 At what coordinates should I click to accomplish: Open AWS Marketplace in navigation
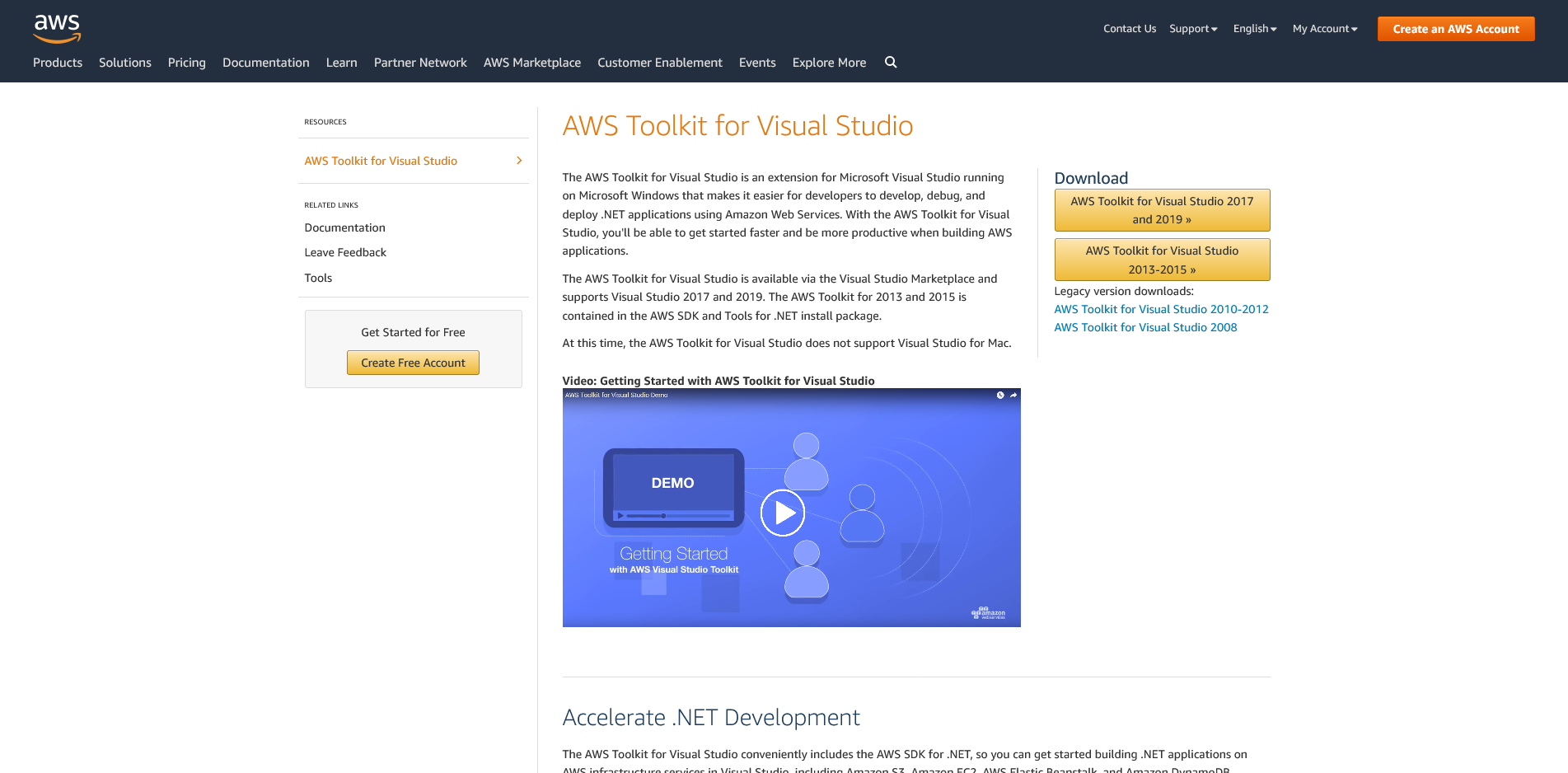pos(532,63)
